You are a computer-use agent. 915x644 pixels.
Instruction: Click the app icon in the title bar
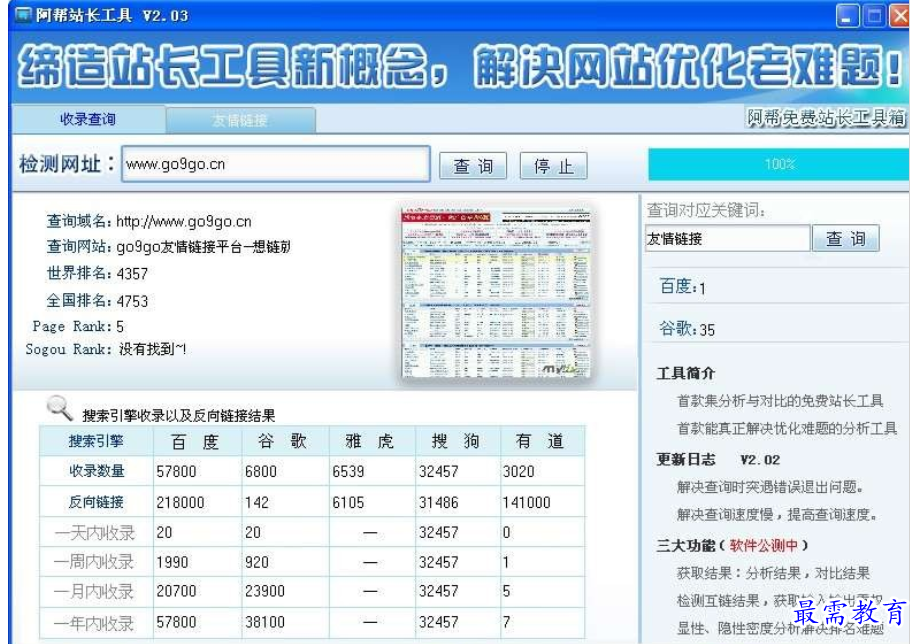23,14
